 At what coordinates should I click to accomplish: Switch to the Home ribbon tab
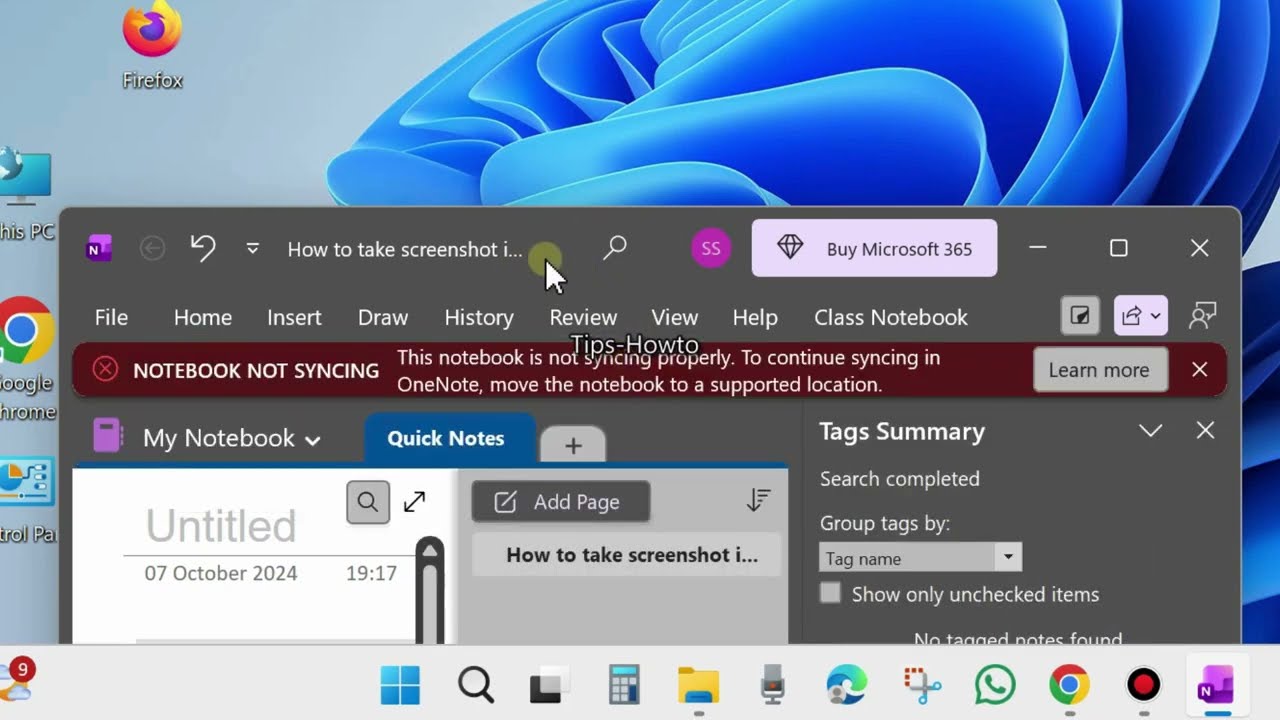coord(202,317)
